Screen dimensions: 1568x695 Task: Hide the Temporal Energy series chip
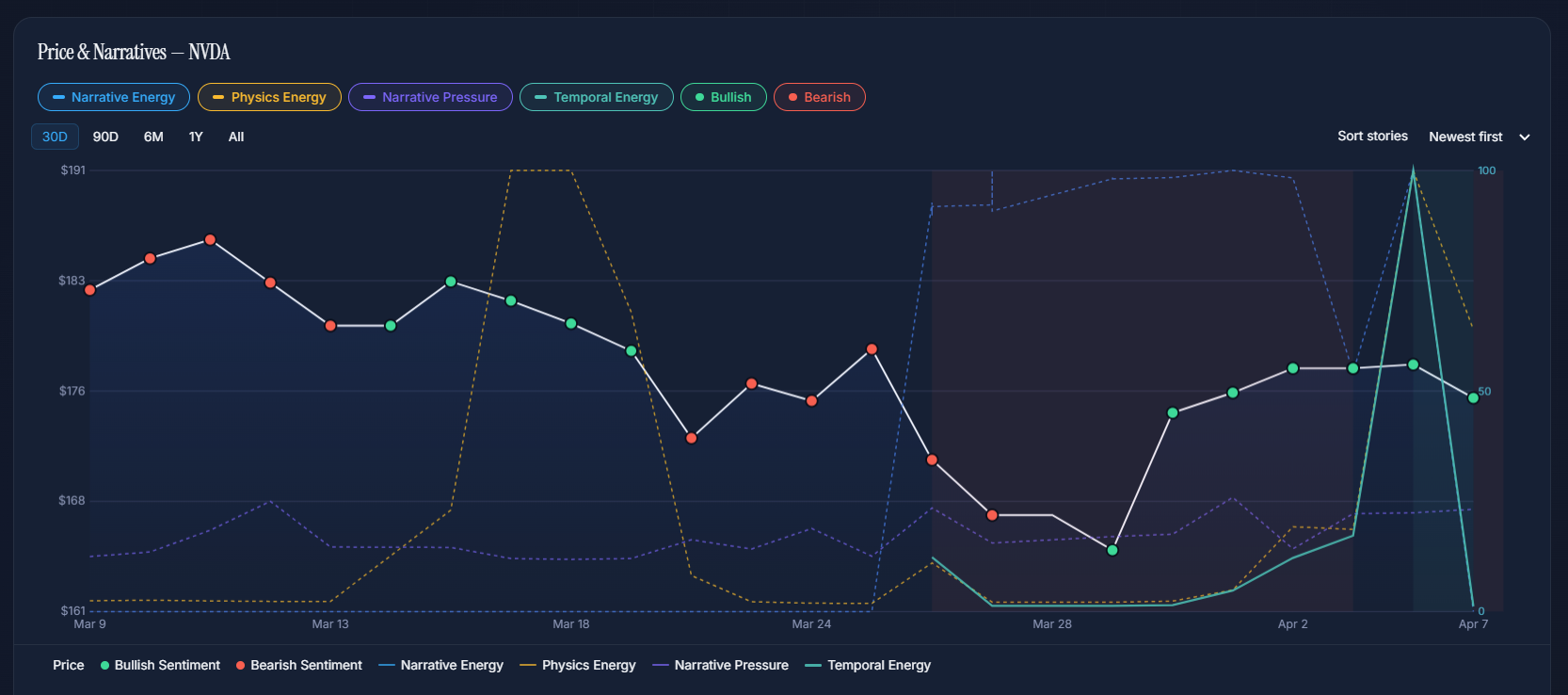[x=596, y=97]
